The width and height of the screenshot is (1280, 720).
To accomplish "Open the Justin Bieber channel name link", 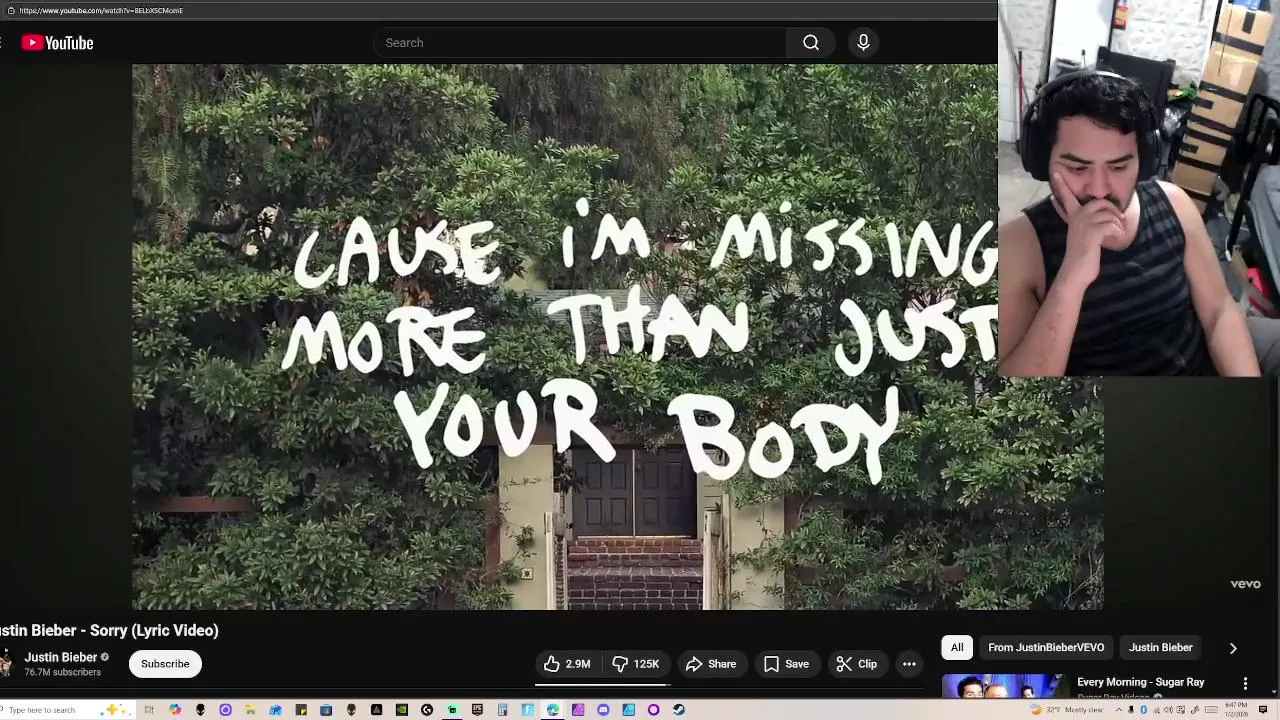I will pos(61,657).
